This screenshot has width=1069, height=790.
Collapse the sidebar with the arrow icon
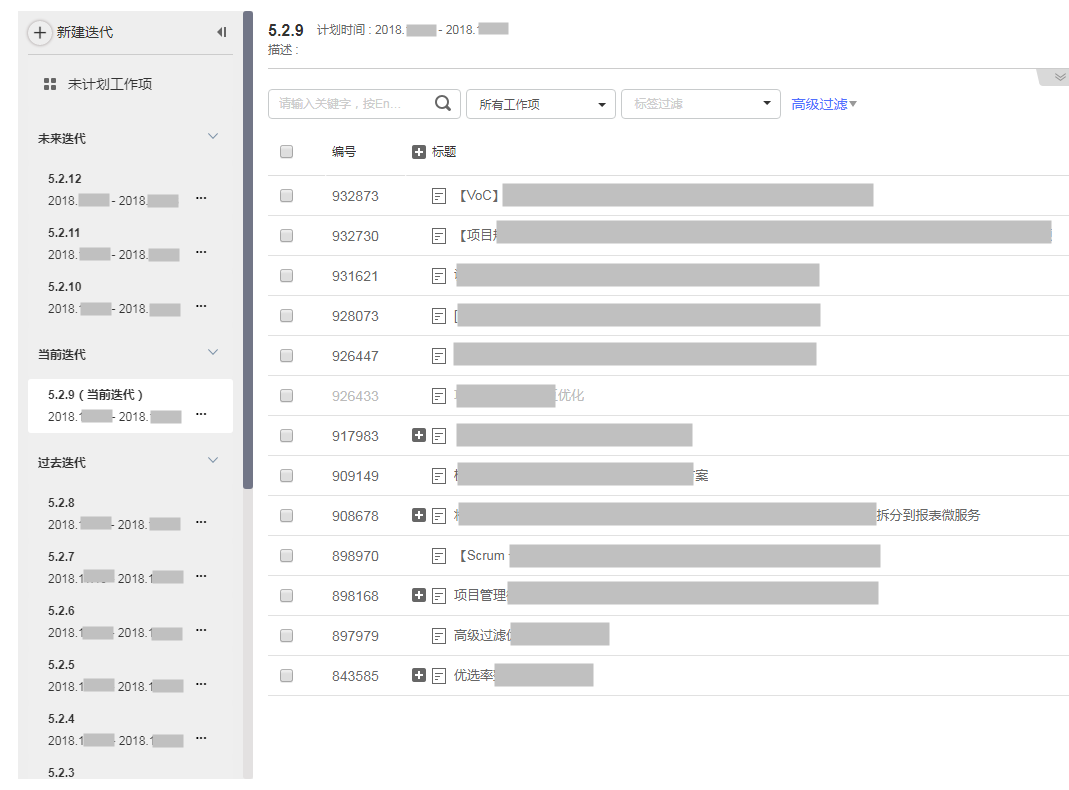click(222, 32)
